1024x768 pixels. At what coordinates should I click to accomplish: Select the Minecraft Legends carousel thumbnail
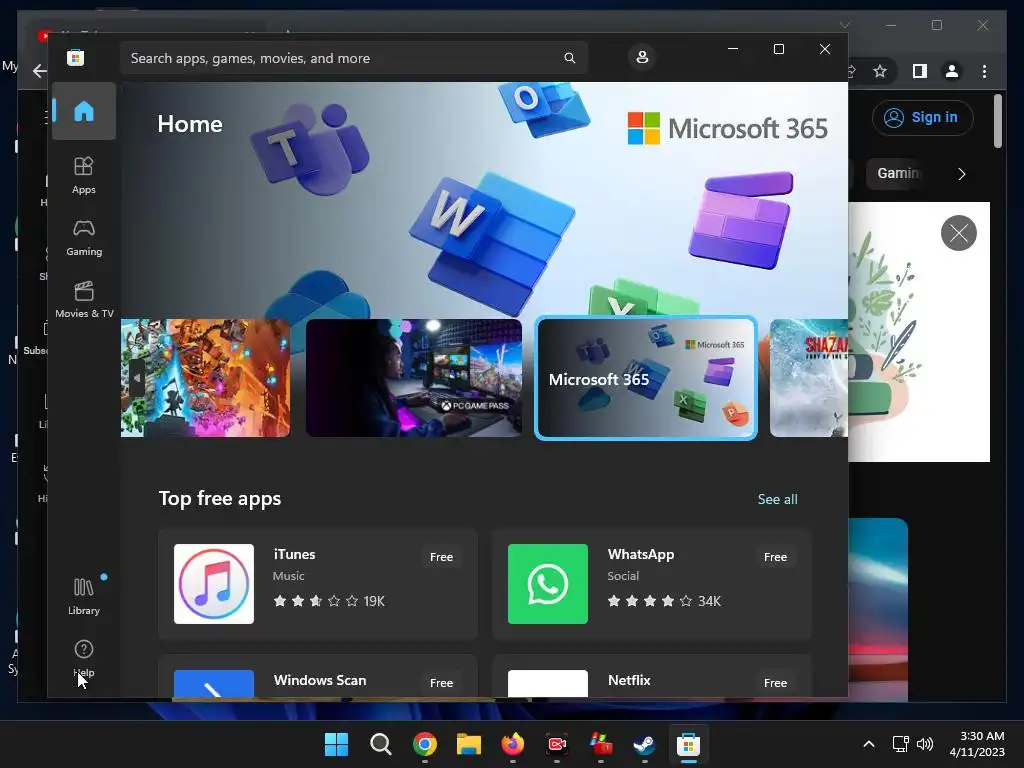[205, 377]
